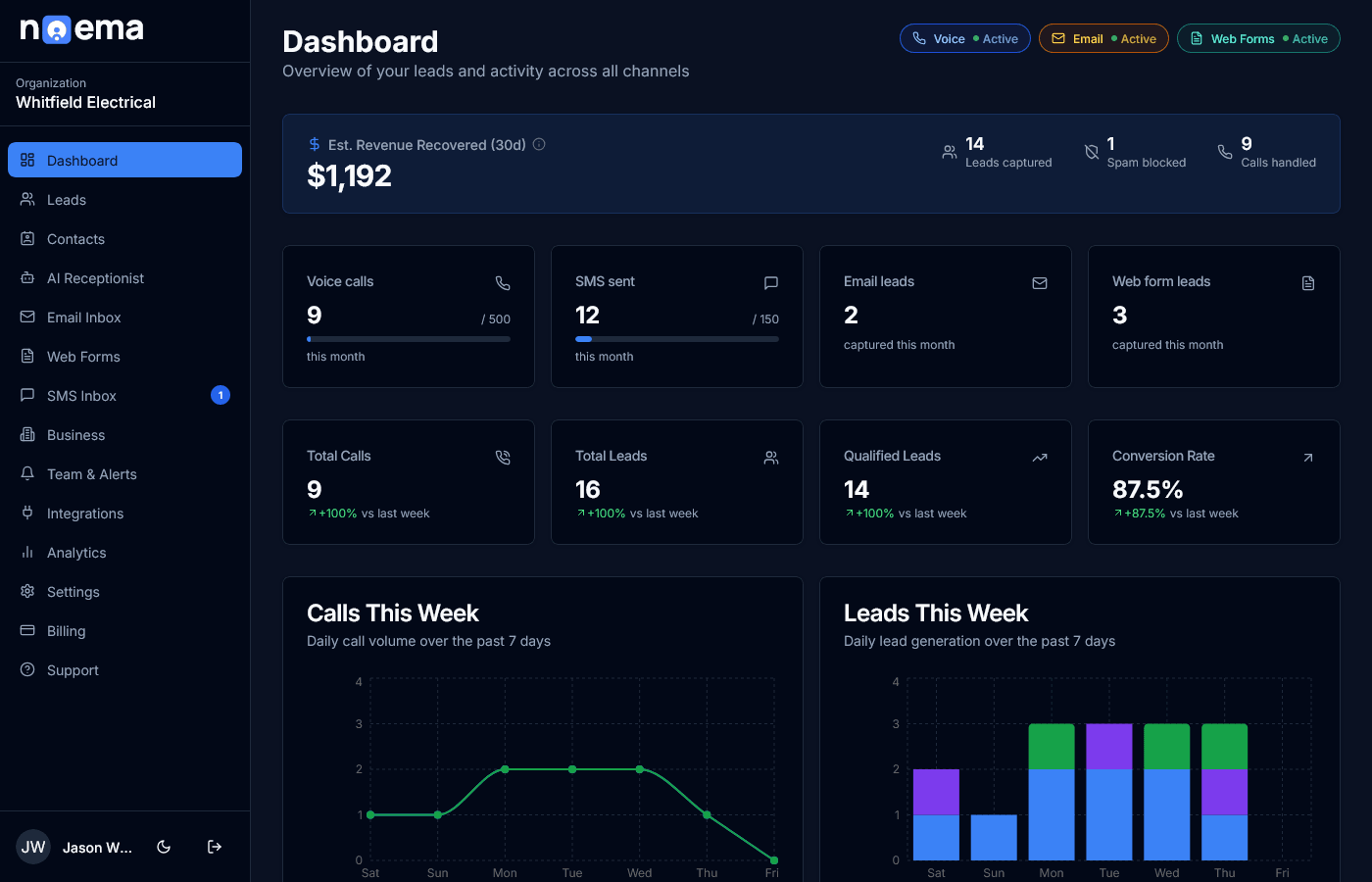
Task: Click message icon in SMS sent card
Action: click(x=771, y=283)
